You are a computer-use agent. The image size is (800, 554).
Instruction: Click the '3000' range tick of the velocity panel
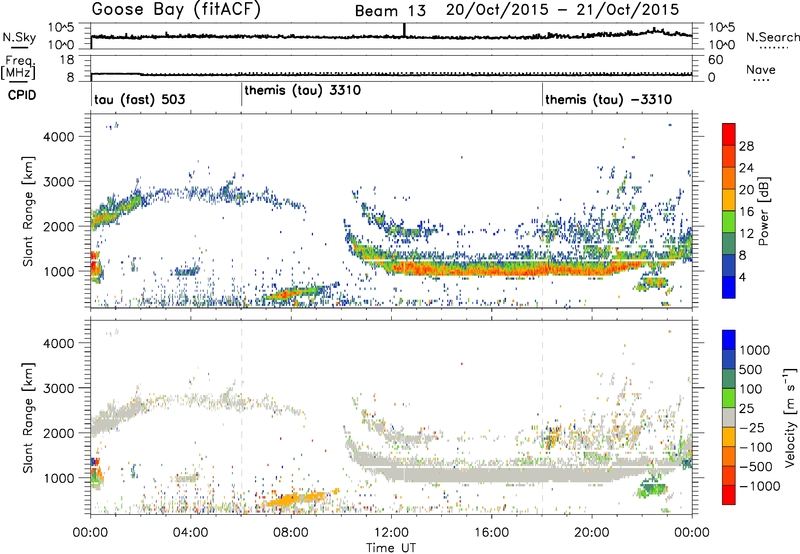58,388
